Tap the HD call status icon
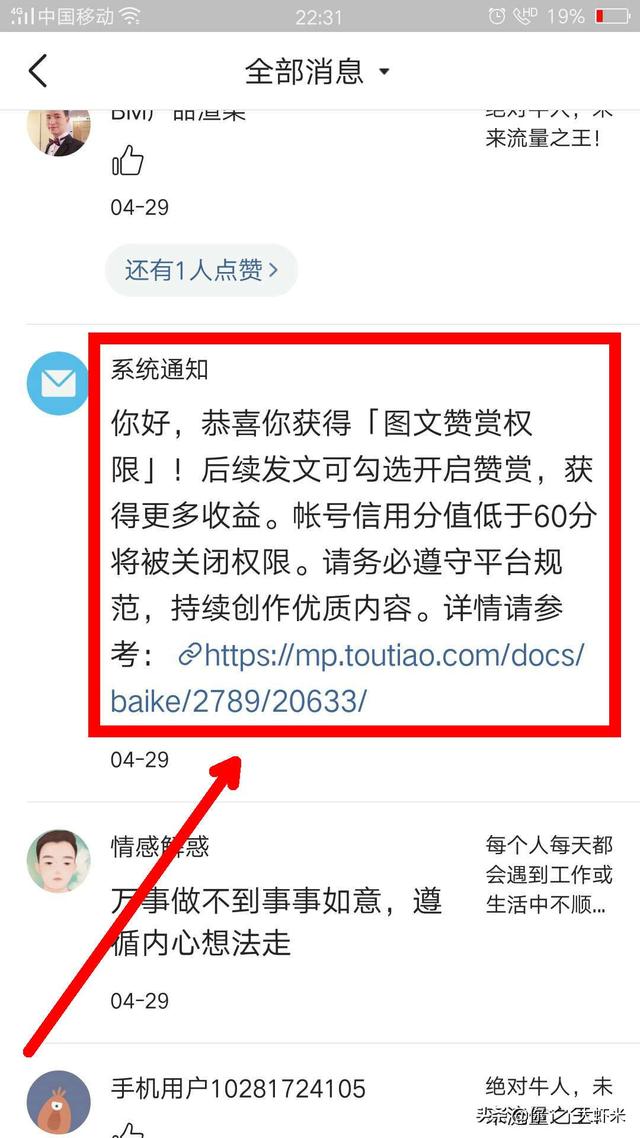This screenshot has height=1138, width=640. pyautogui.click(x=525, y=15)
